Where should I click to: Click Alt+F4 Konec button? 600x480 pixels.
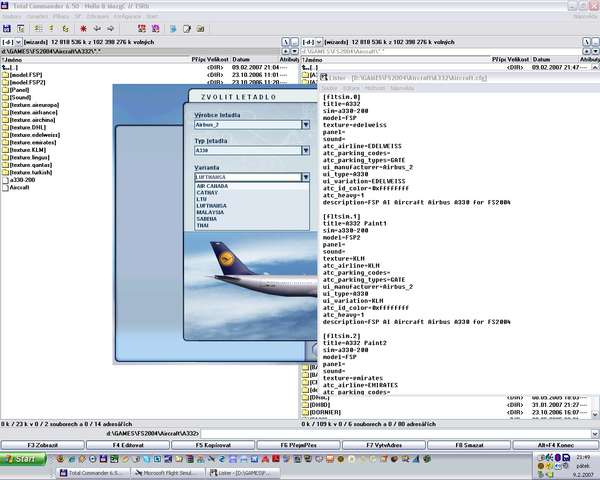click(x=556, y=445)
